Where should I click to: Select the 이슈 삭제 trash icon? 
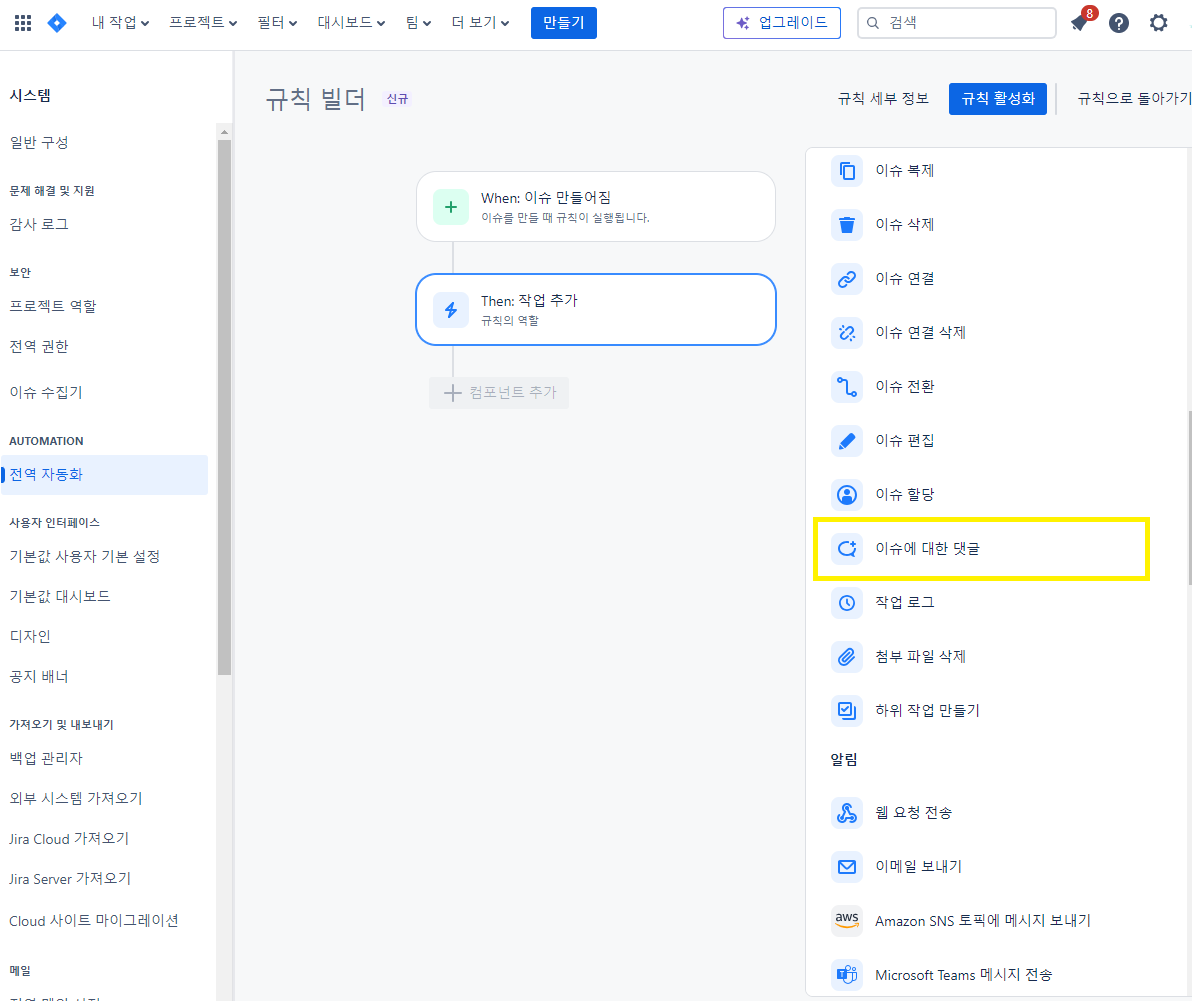pyautogui.click(x=847, y=225)
